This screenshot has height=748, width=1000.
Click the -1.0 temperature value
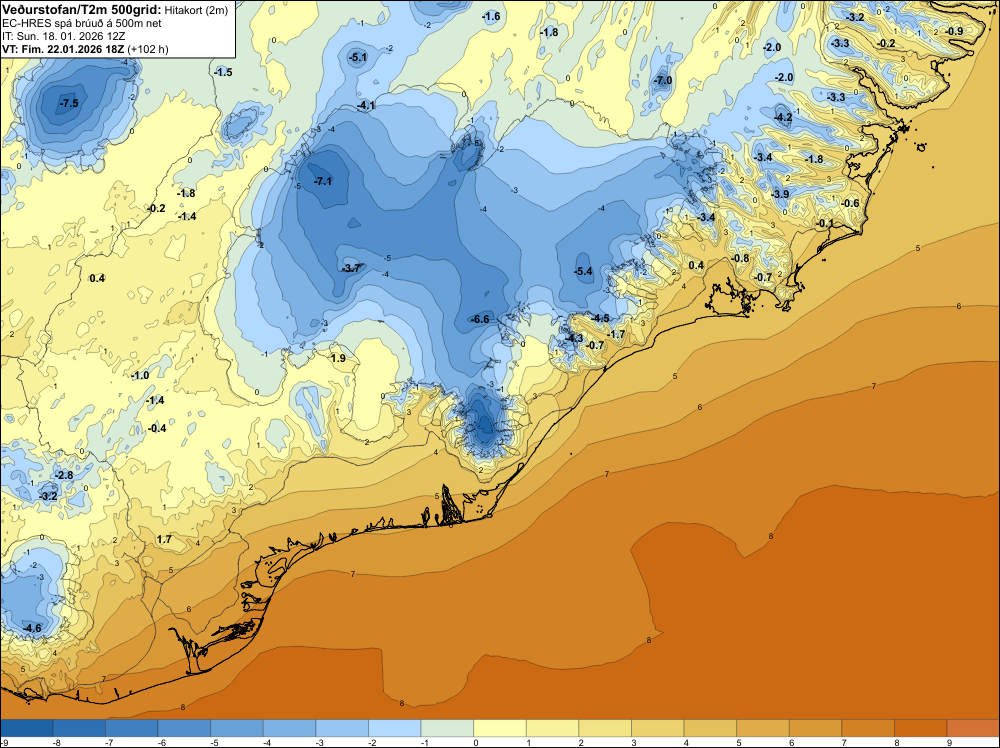click(x=140, y=375)
